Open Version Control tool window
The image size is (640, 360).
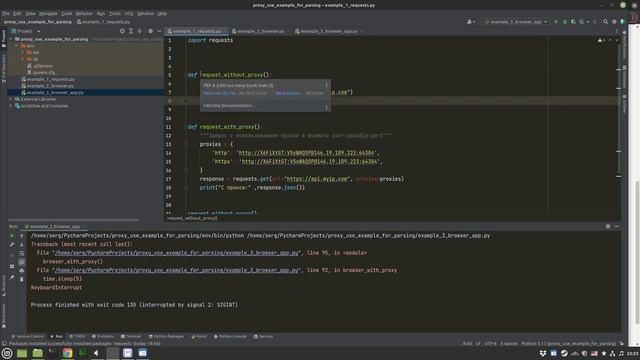[27, 336]
